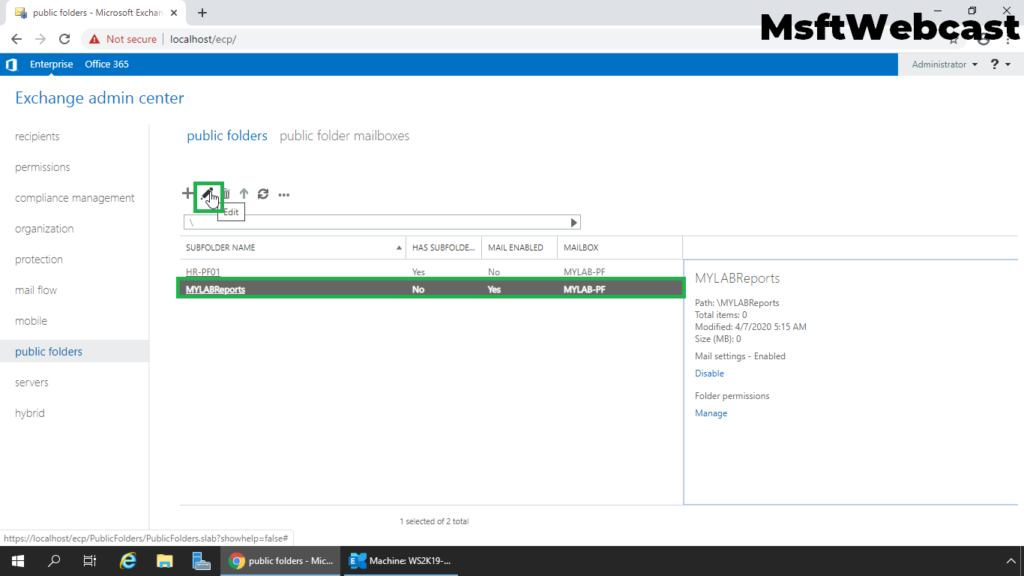This screenshot has height=576, width=1024.
Task: Open Server Manager from taskbar
Action: tap(201, 561)
